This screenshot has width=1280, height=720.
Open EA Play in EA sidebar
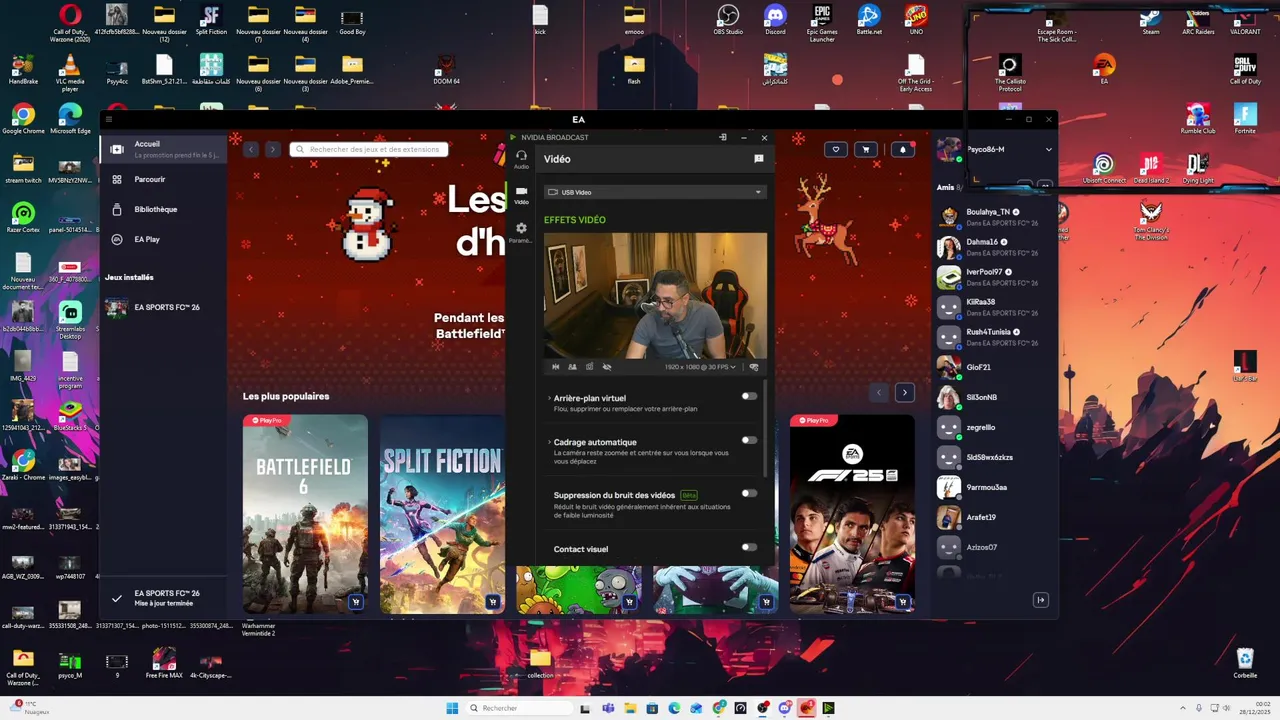[163, 239]
